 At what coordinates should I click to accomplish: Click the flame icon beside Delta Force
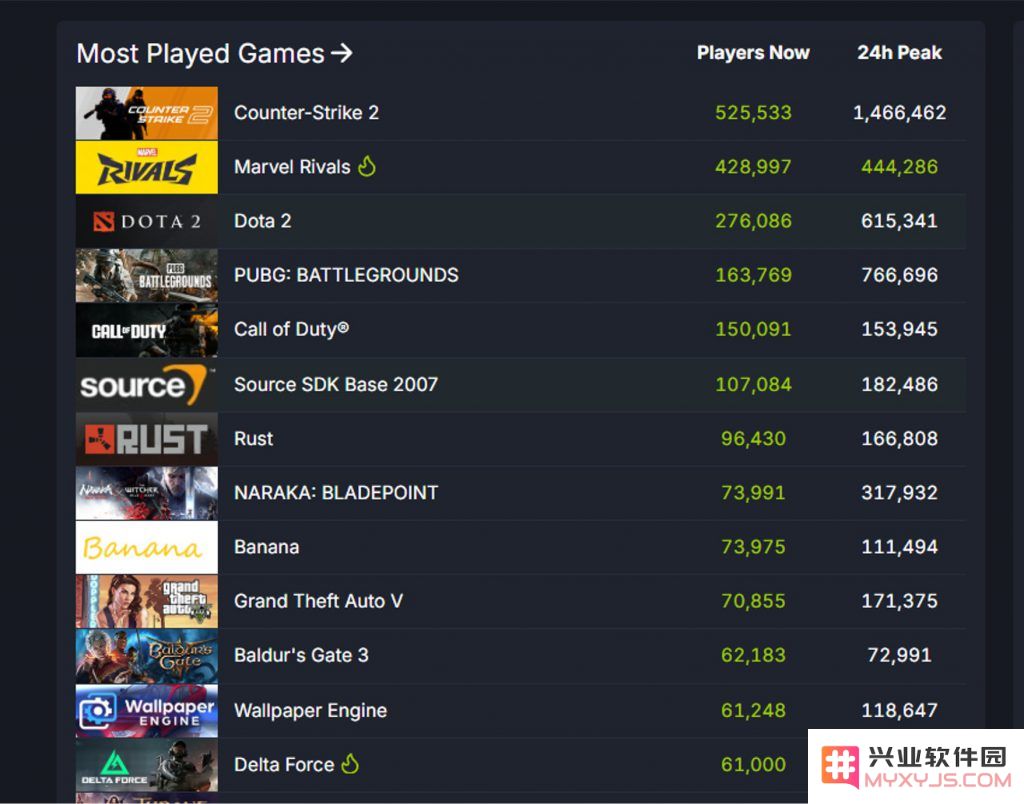click(351, 763)
